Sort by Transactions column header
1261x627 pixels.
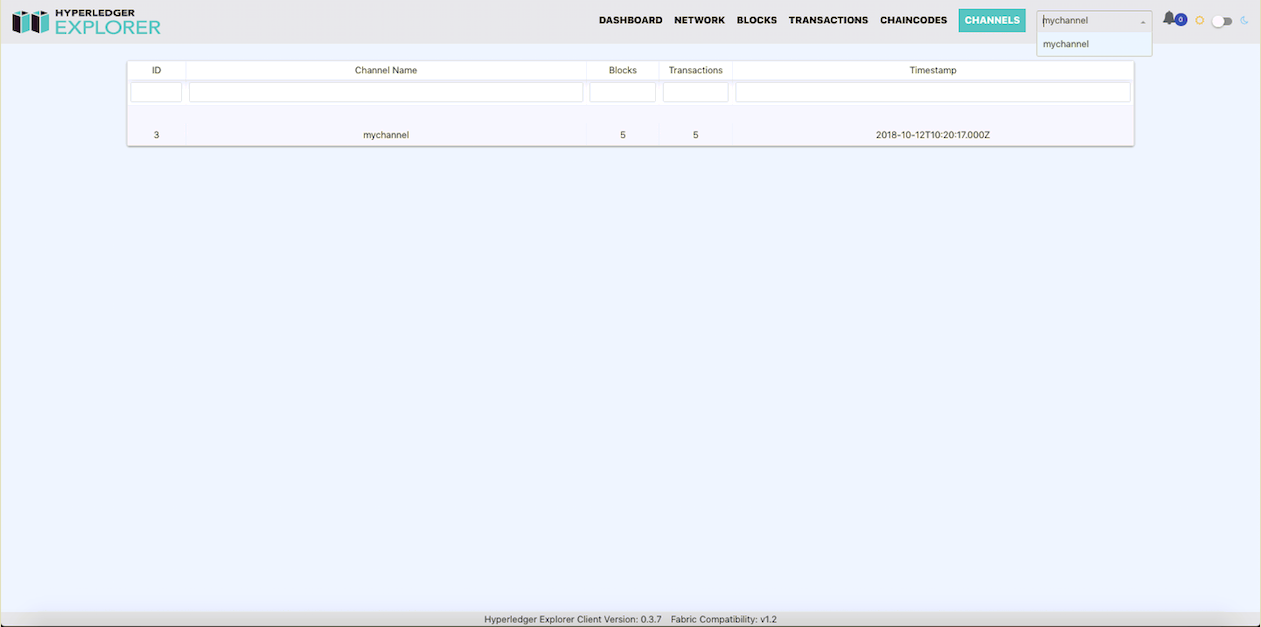tap(696, 70)
